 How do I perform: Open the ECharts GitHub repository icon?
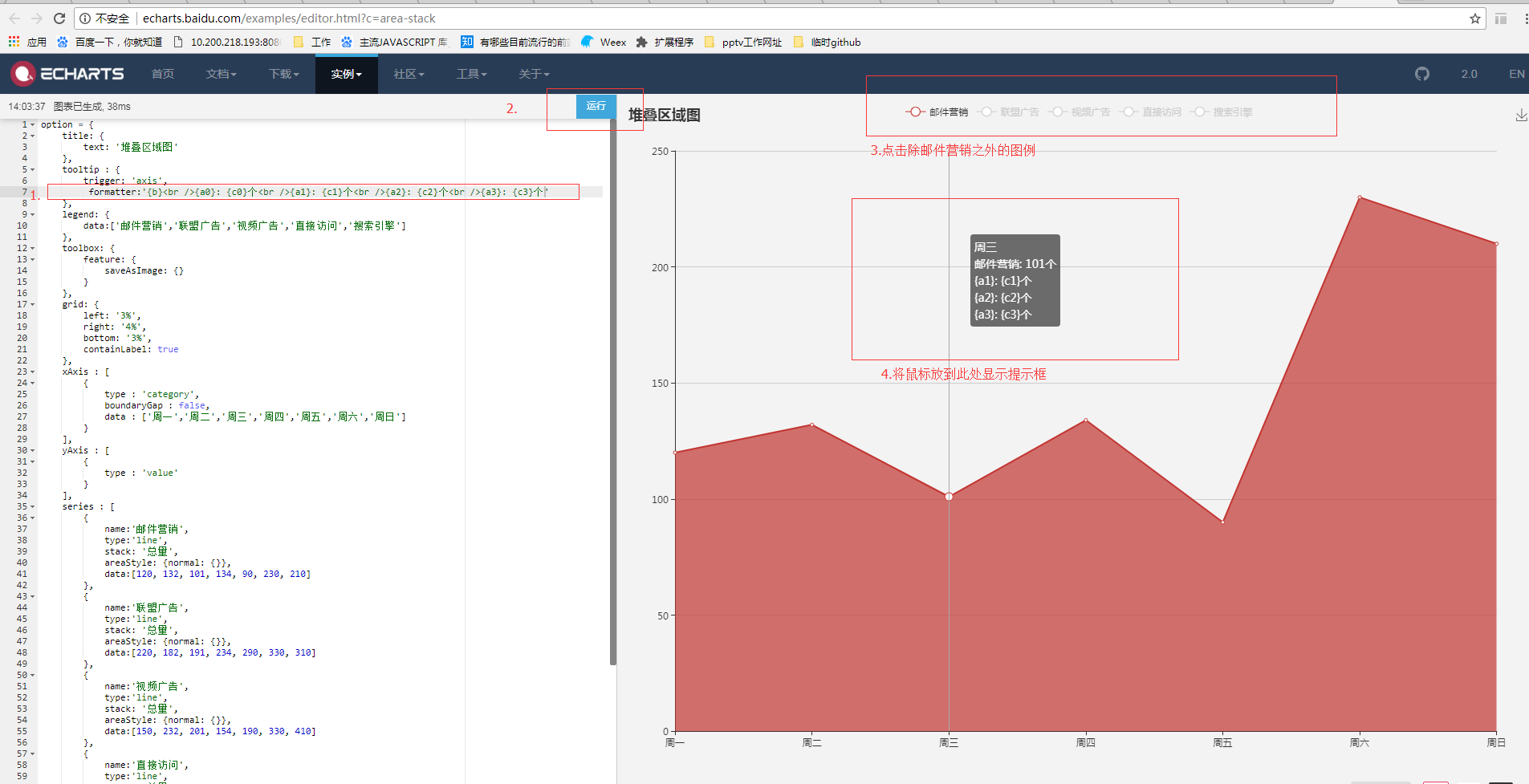1421,74
